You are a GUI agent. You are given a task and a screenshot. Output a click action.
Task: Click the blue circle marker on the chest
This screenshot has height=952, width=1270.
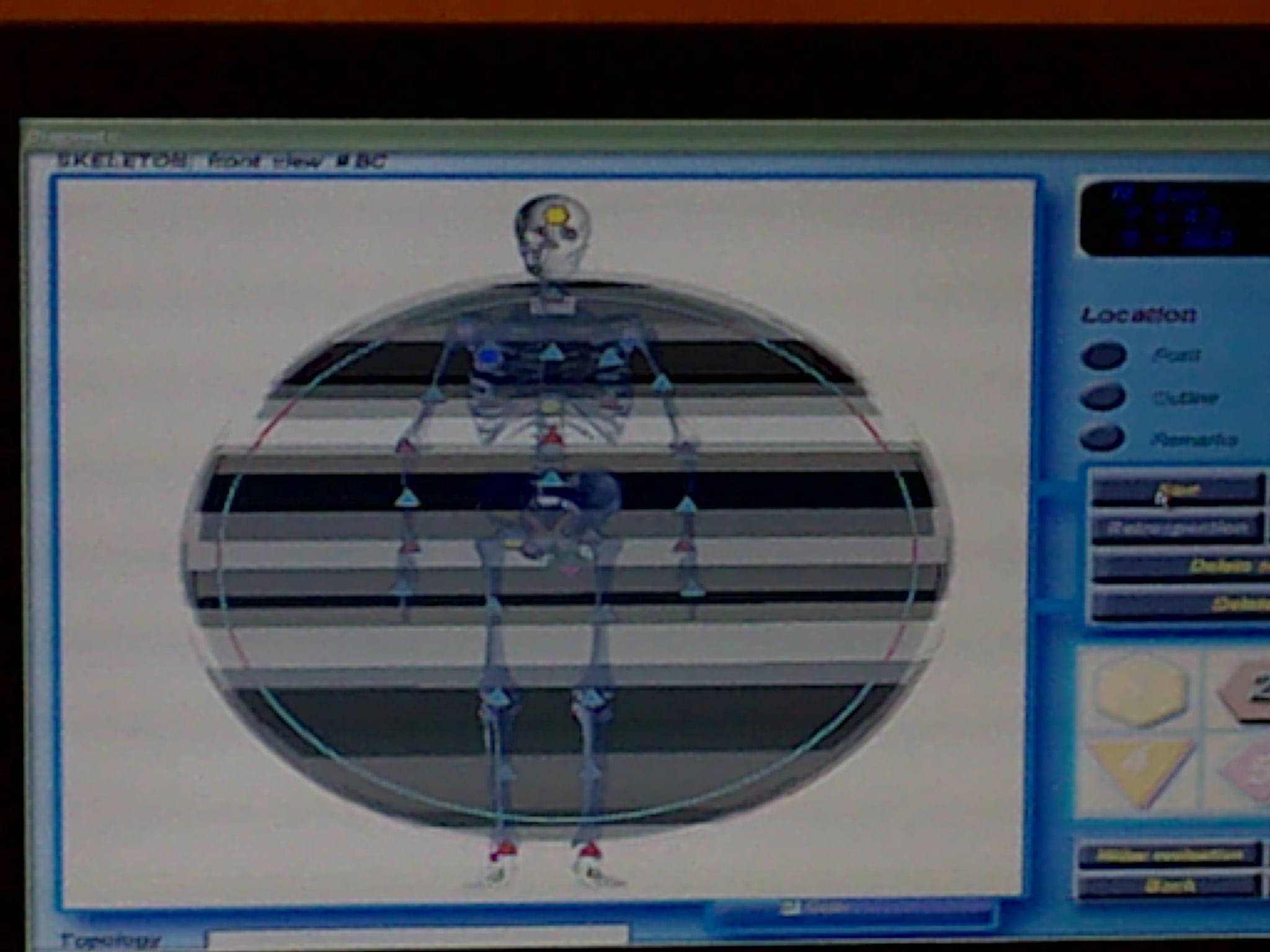(x=490, y=357)
